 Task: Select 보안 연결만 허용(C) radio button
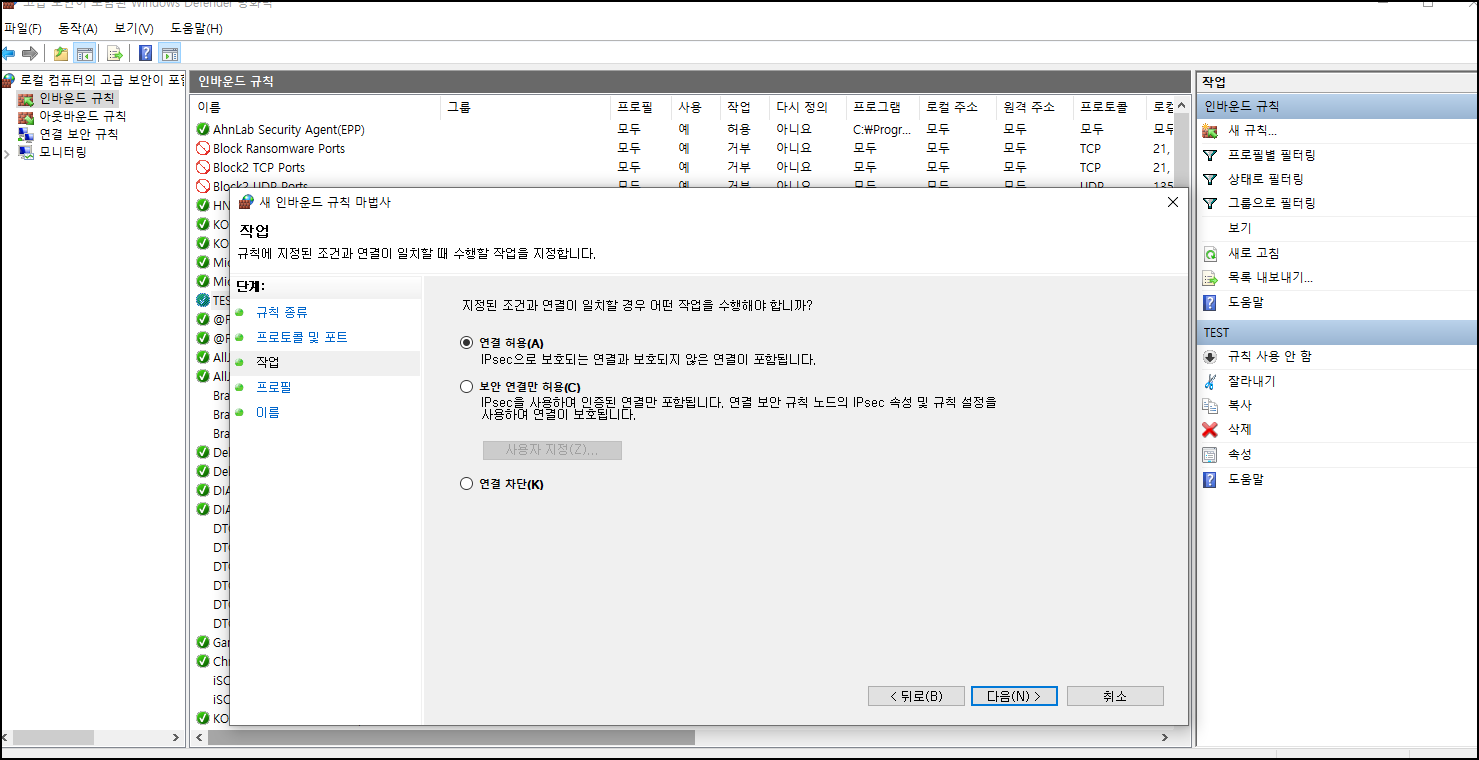[466, 387]
